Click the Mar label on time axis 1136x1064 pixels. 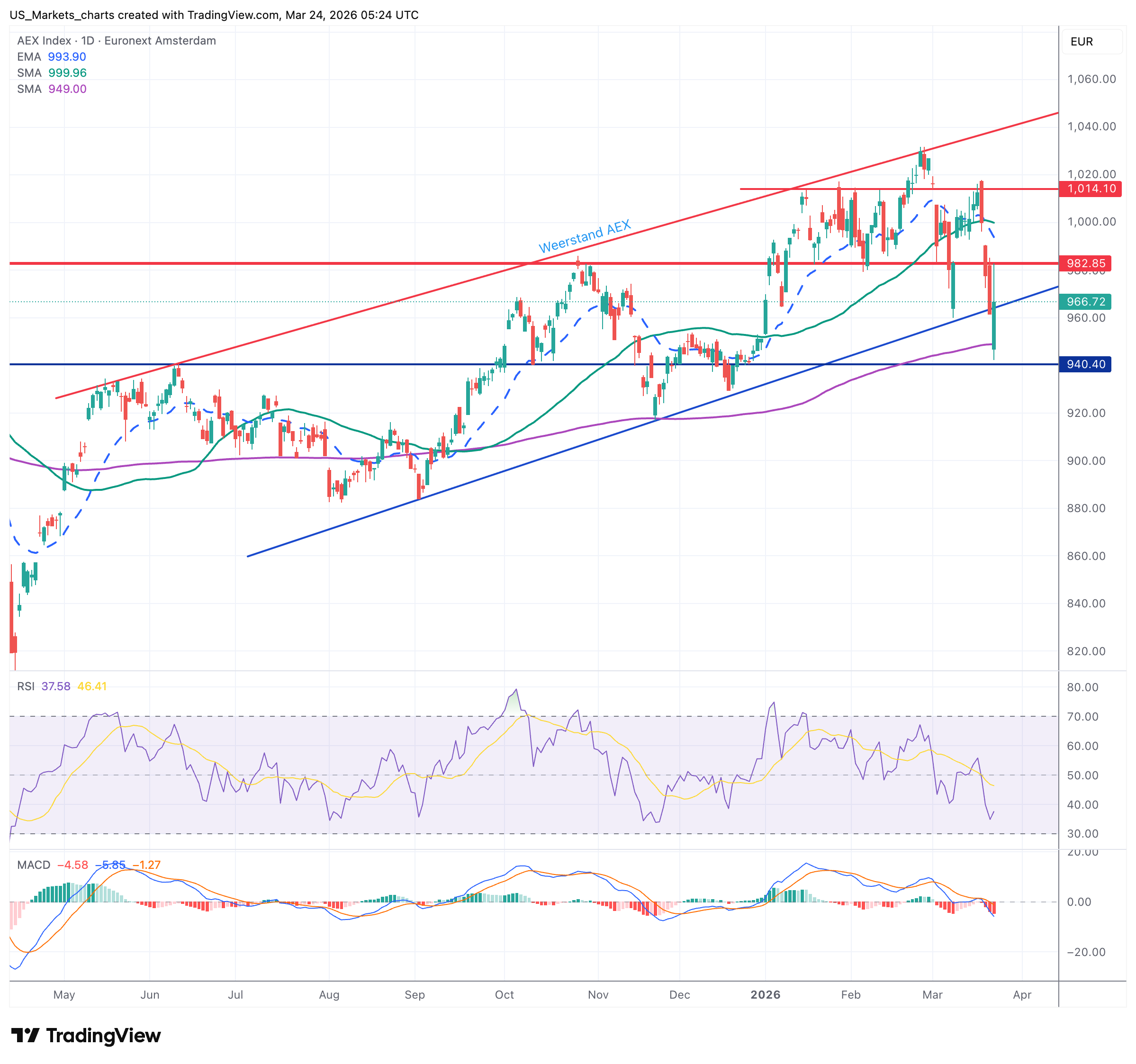tap(932, 994)
